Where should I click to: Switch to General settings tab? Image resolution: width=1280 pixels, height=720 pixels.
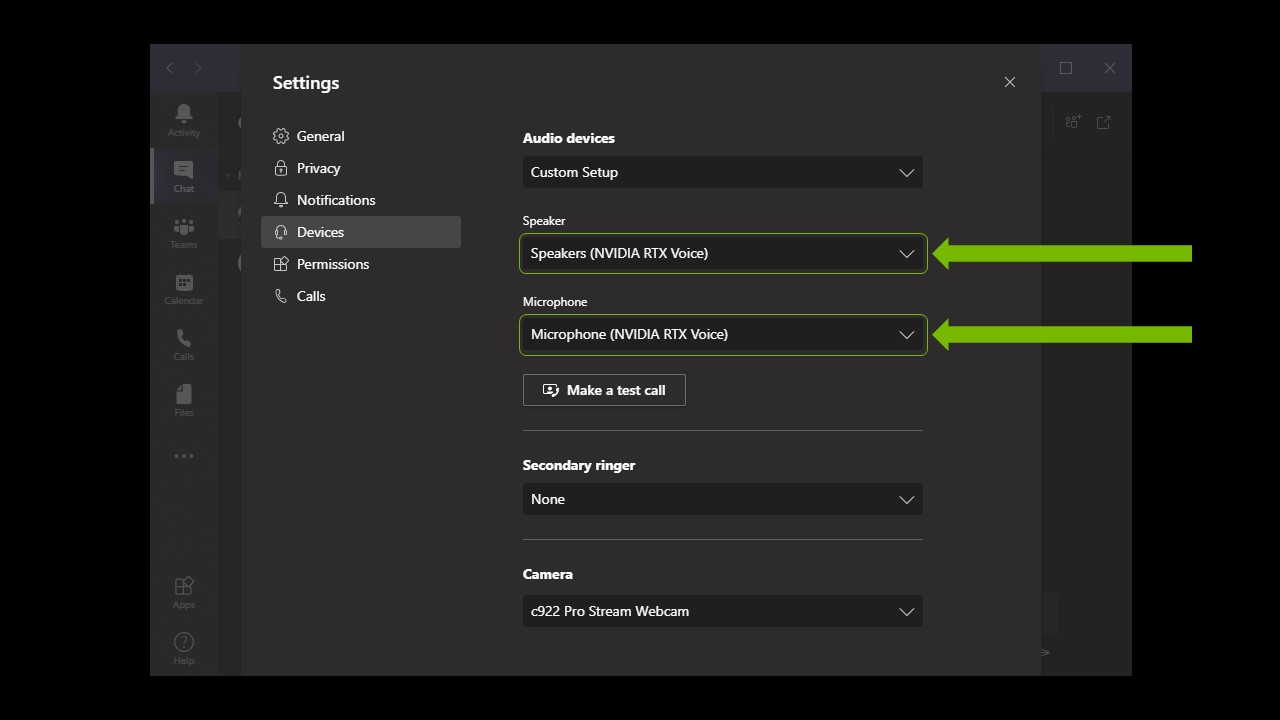320,136
